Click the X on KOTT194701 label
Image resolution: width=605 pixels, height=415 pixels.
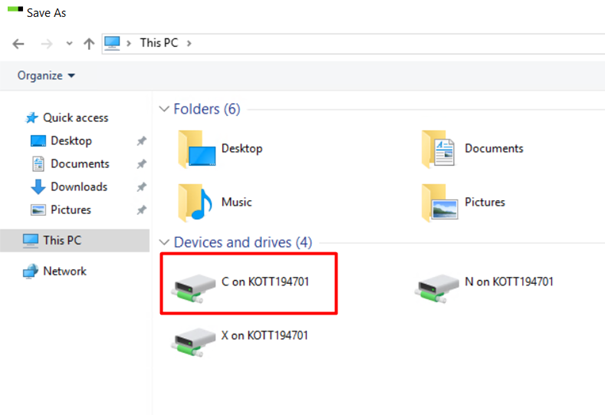click(x=265, y=336)
